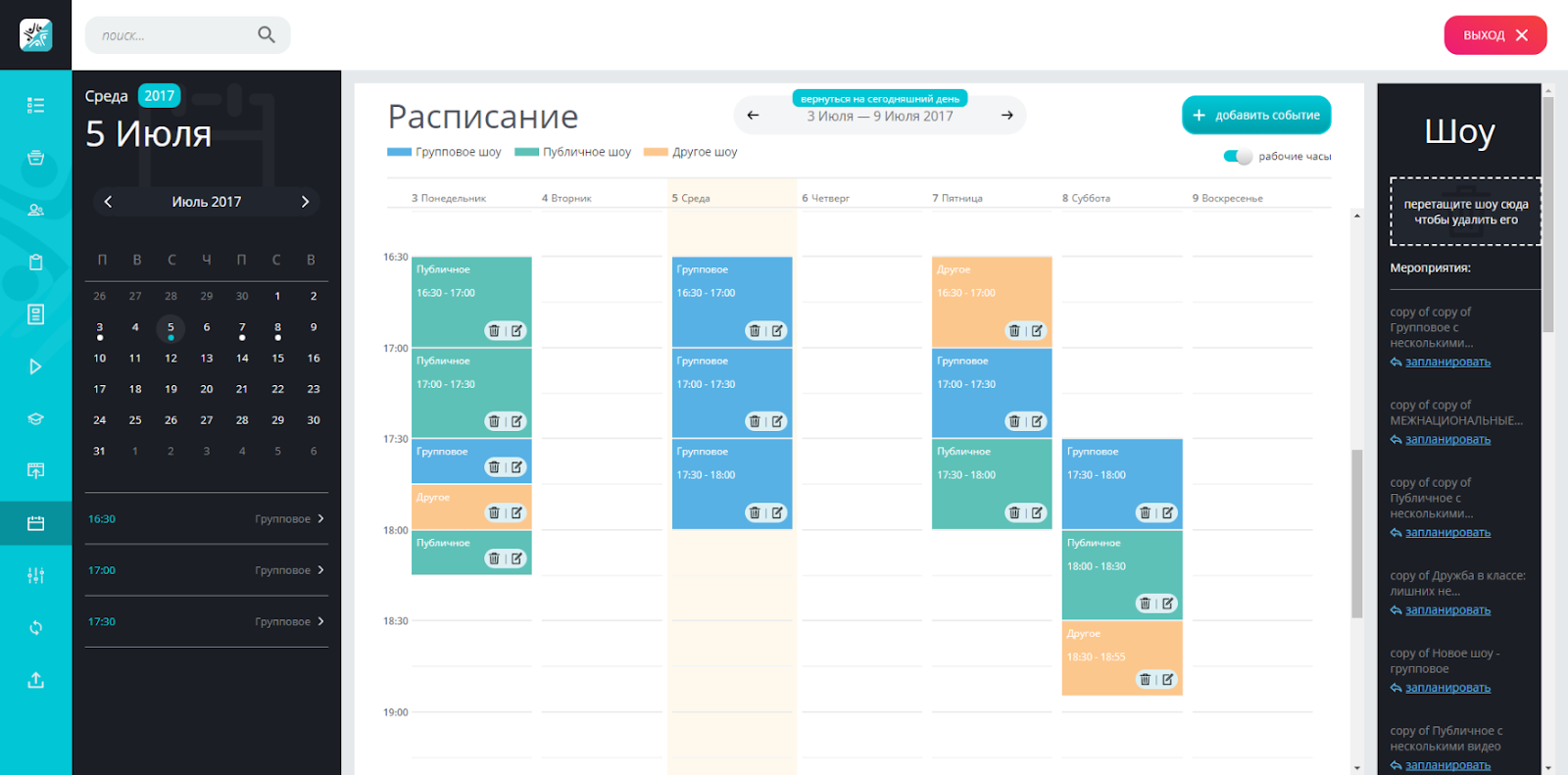Click the app logo in top-left corner

(35, 35)
